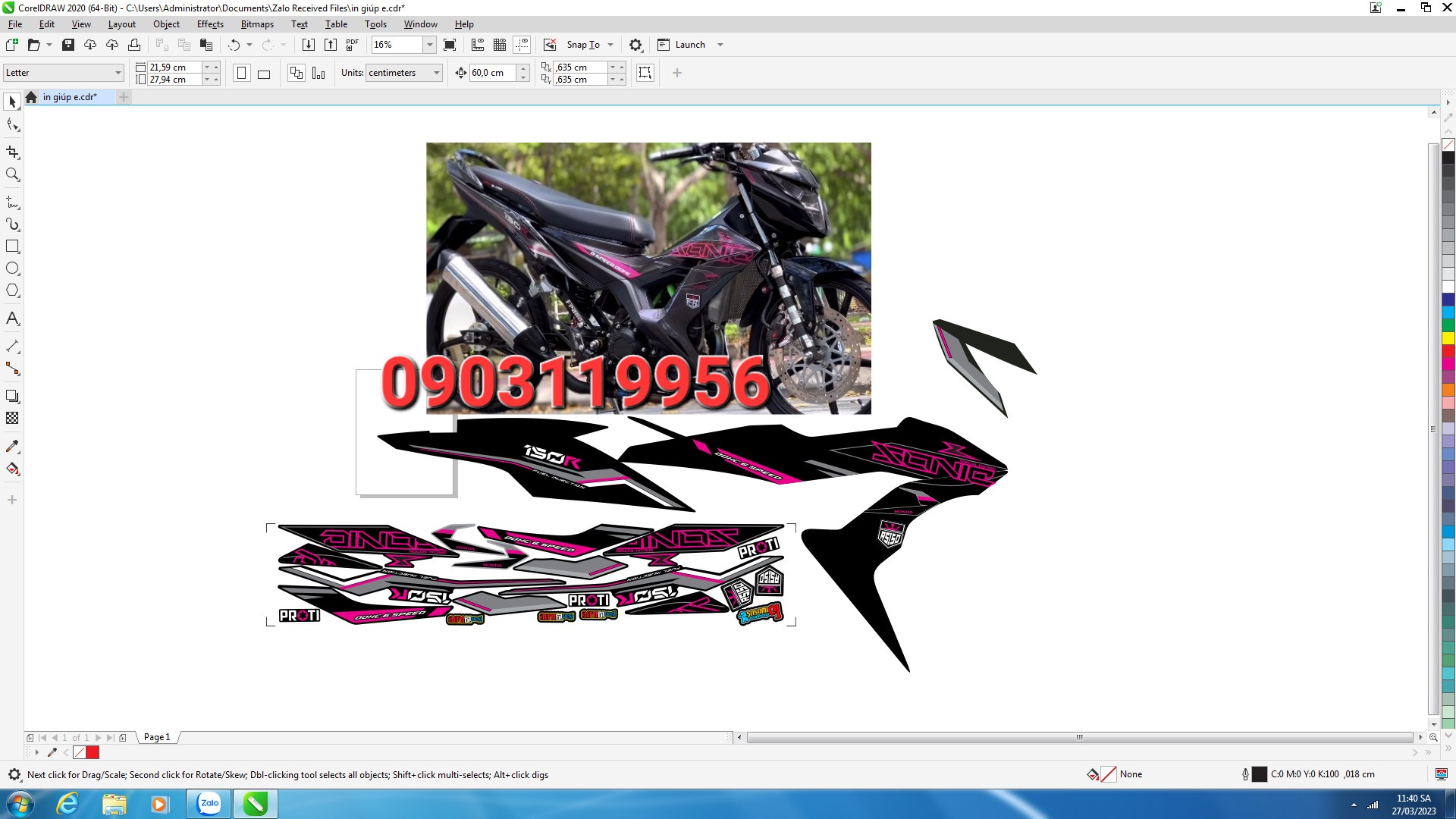Open the Effects menu
1456x819 pixels.
click(210, 24)
